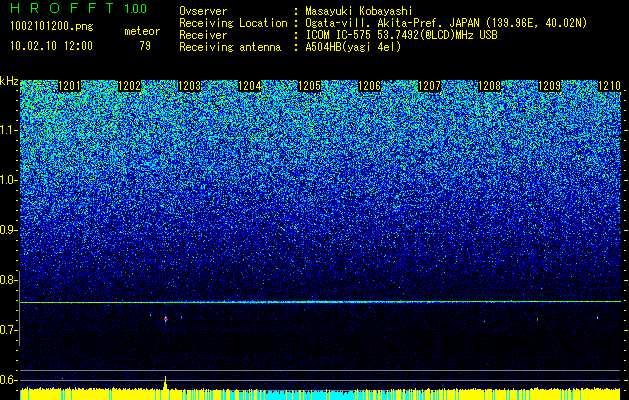629x400 pixels.
Task: Click the 1207 time marker
Action: click(430, 86)
